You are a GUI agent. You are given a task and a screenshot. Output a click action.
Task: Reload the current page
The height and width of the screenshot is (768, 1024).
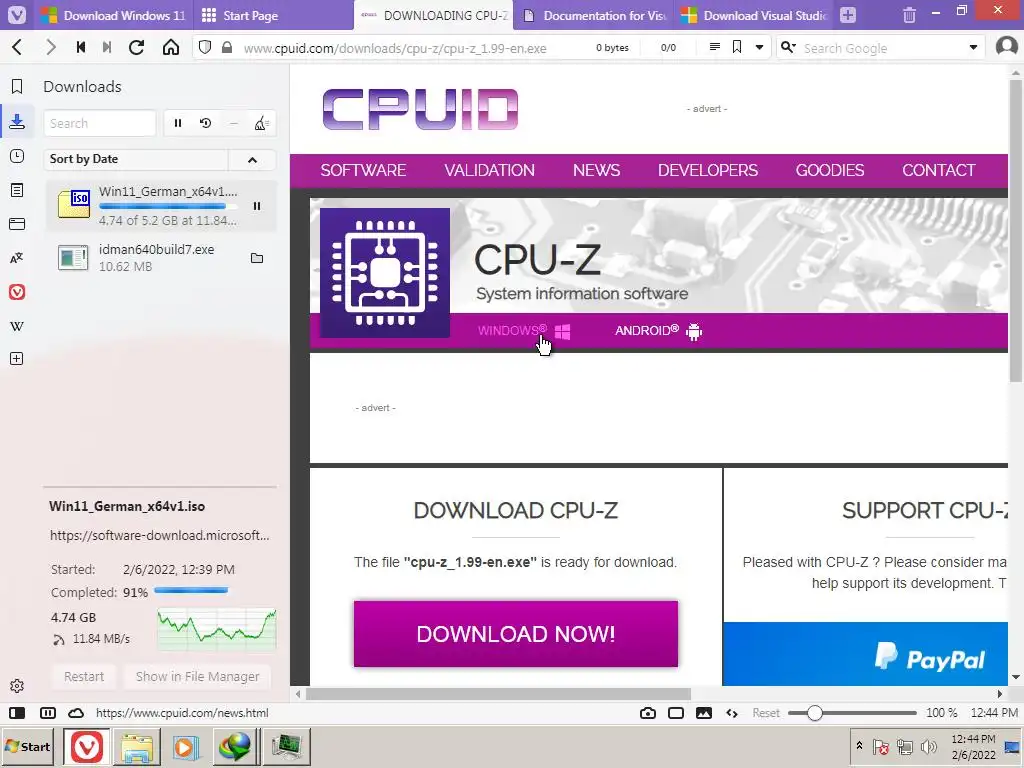pos(136,48)
